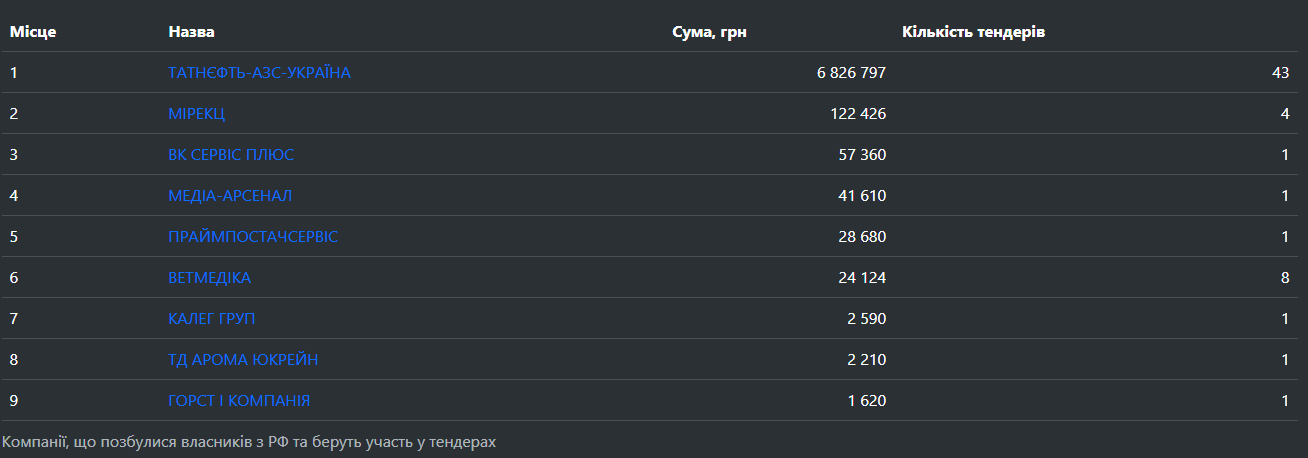Viewport: 1308px width, 458px height.
Task: Click the sum value 57 360
Action: (x=862, y=155)
